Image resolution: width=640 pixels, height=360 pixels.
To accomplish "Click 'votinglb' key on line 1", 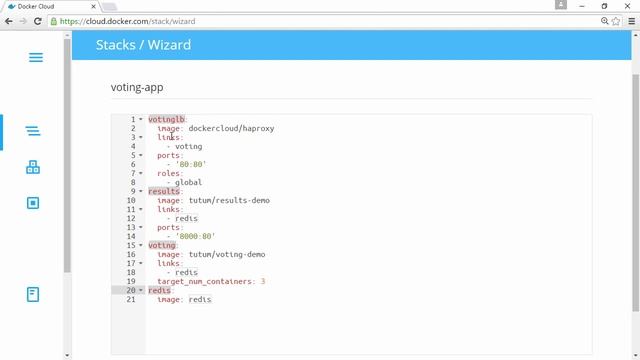I will pyautogui.click(x=166, y=119).
